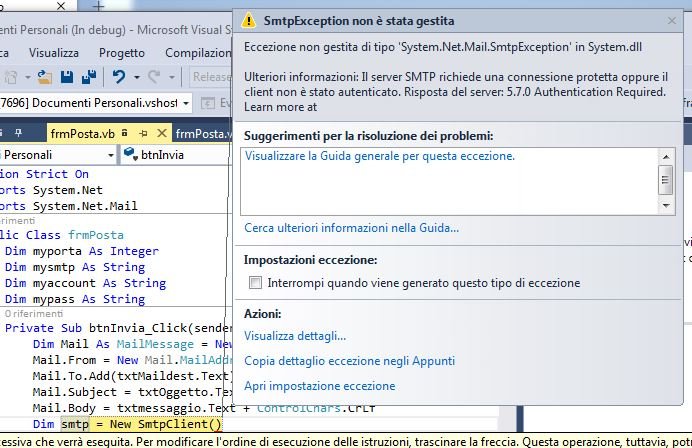692x448 pixels.
Task: Click the Mail.To.Add code line
Action: [132, 376]
